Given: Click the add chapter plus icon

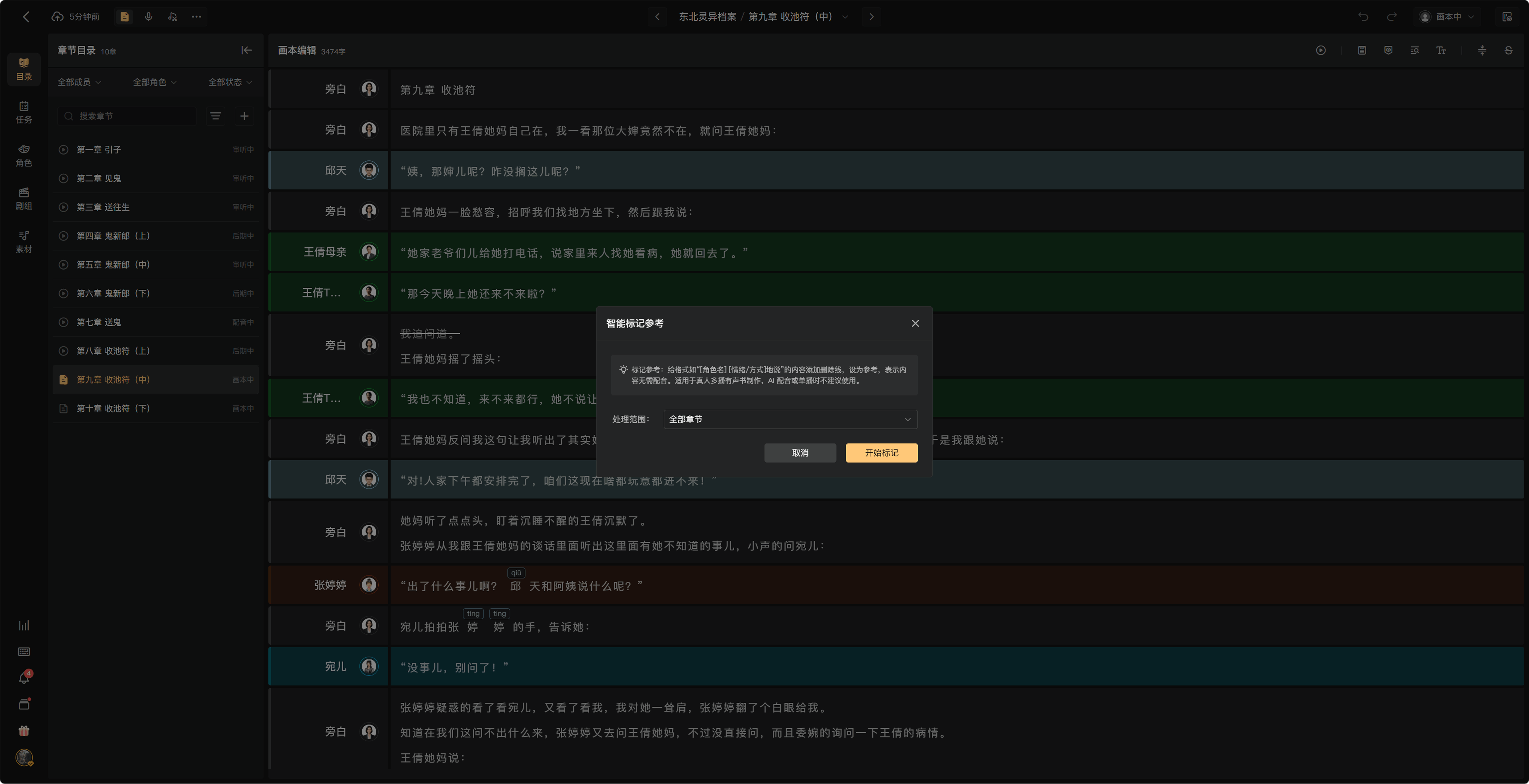Looking at the screenshot, I should 244,116.
